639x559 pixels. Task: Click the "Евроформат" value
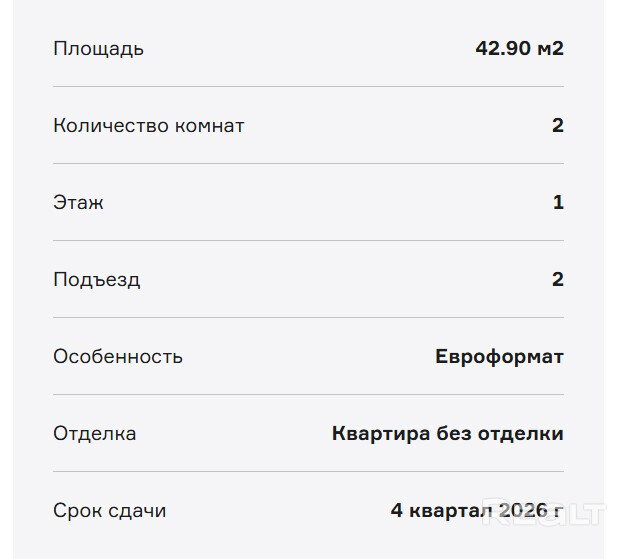(x=499, y=357)
